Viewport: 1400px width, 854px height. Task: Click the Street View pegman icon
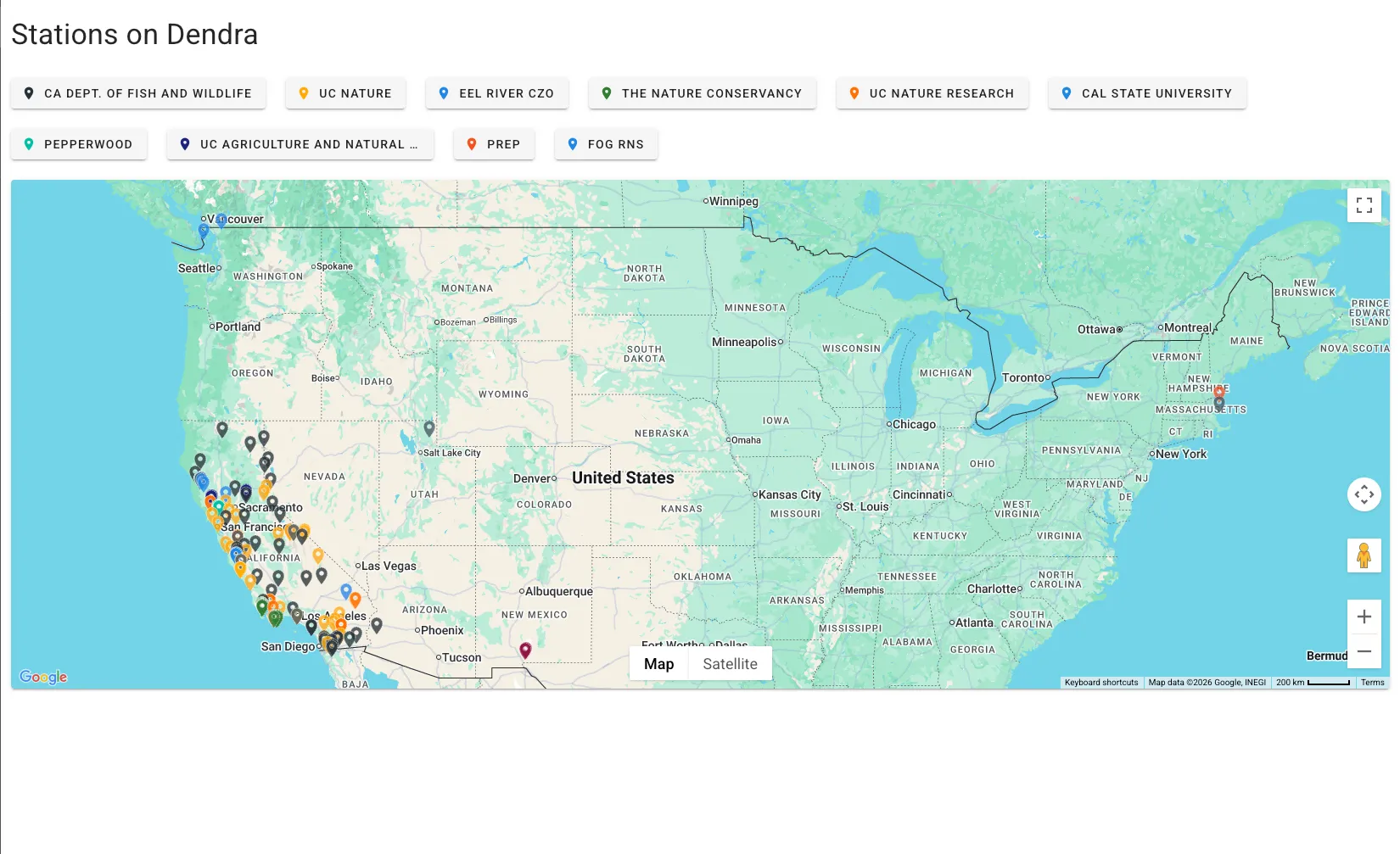(x=1364, y=555)
